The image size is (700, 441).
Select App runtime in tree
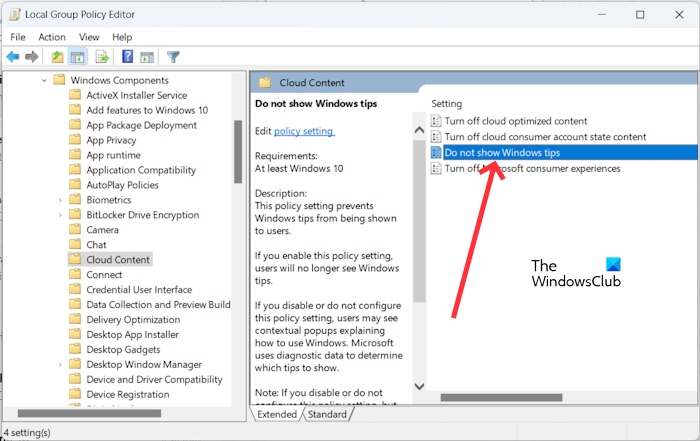[113, 155]
